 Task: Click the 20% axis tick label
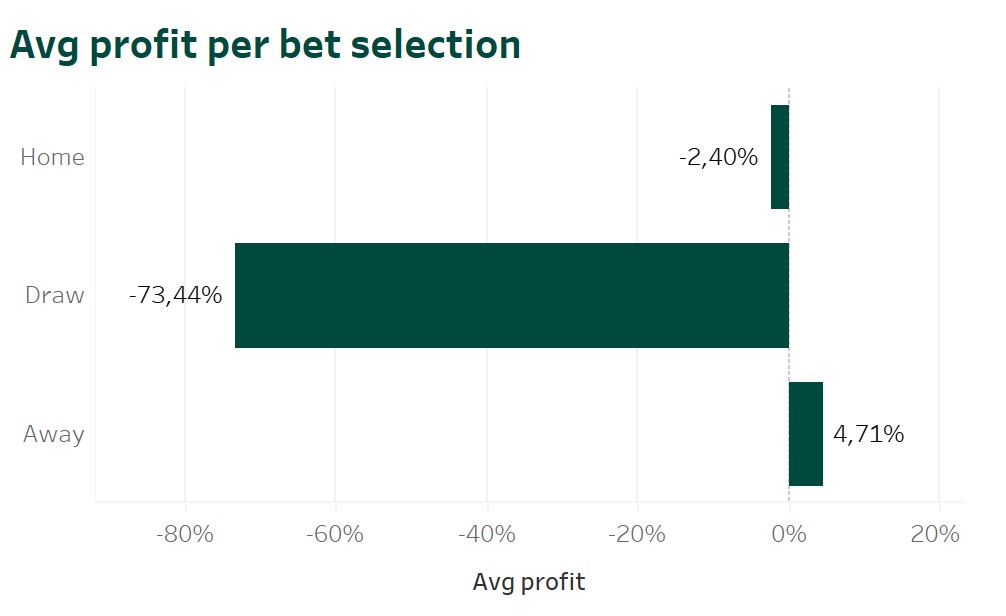coord(938,534)
